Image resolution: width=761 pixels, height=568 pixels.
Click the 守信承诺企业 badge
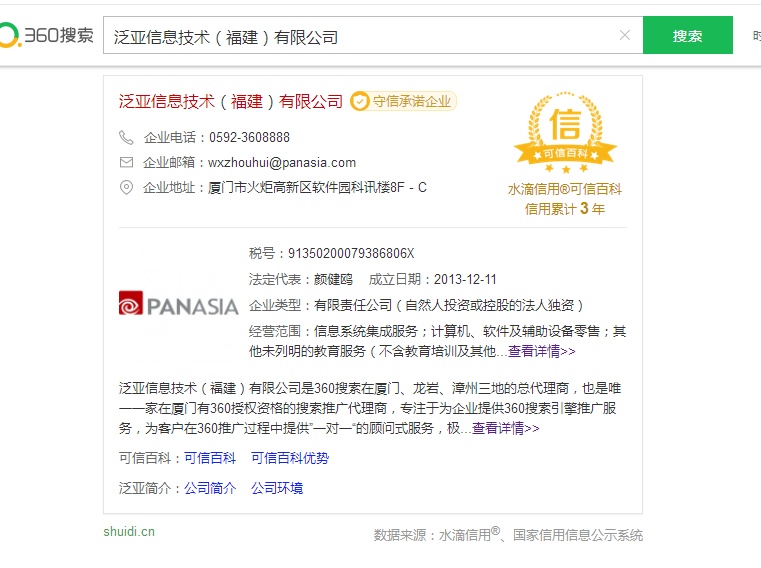point(403,101)
